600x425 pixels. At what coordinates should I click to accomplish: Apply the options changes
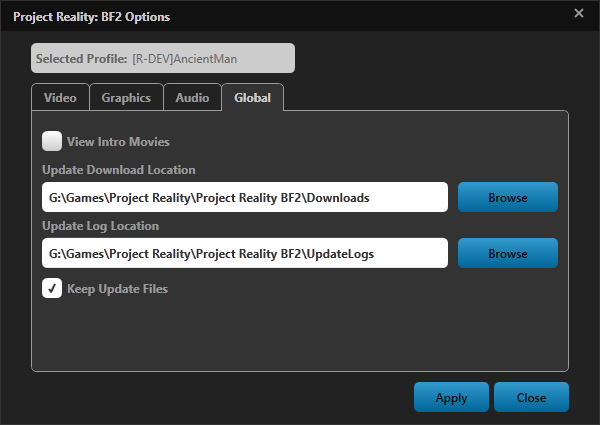pyautogui.click(x=451, y=397)
